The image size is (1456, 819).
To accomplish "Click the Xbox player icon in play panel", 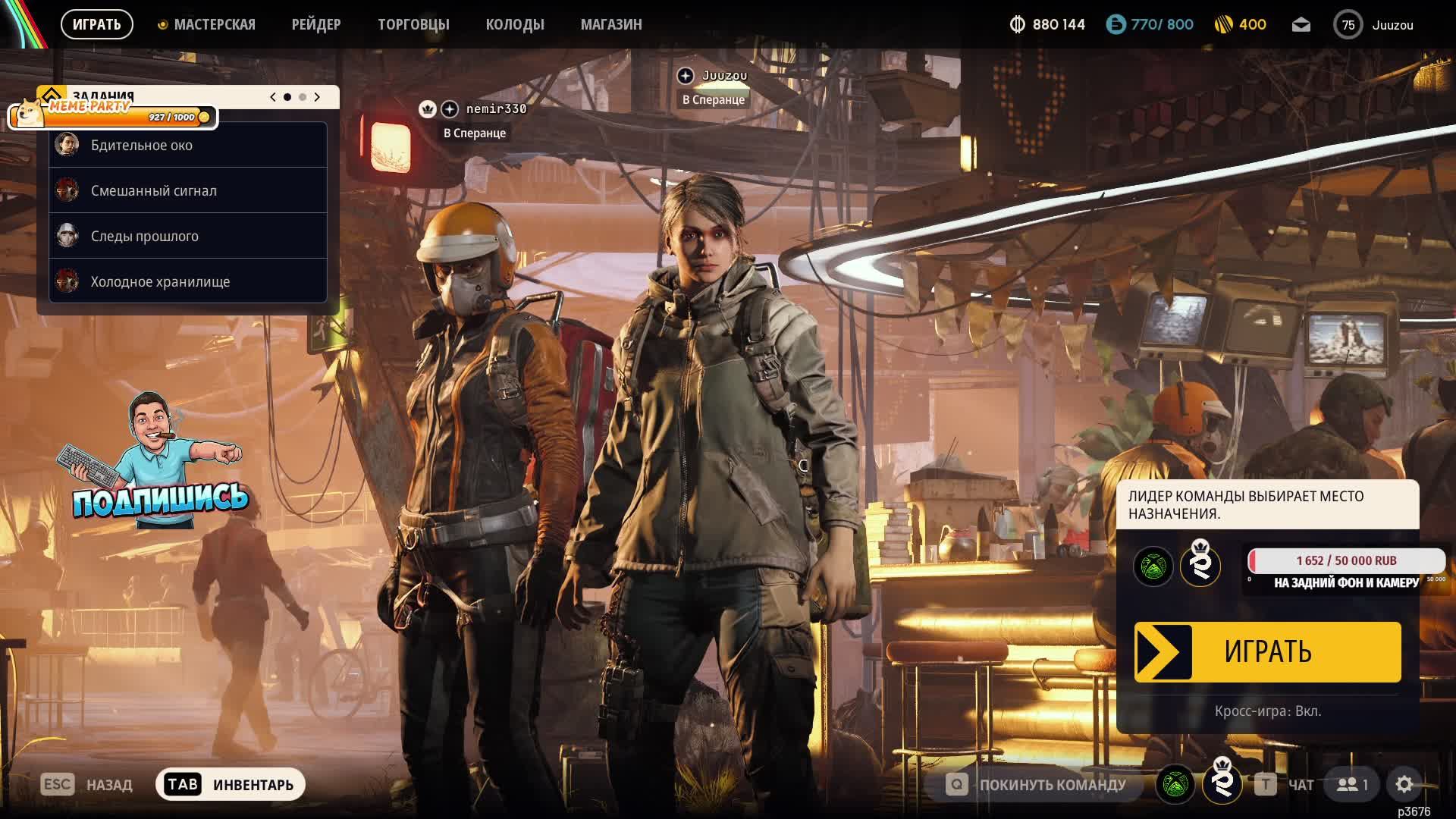I will click(1153, 566).
